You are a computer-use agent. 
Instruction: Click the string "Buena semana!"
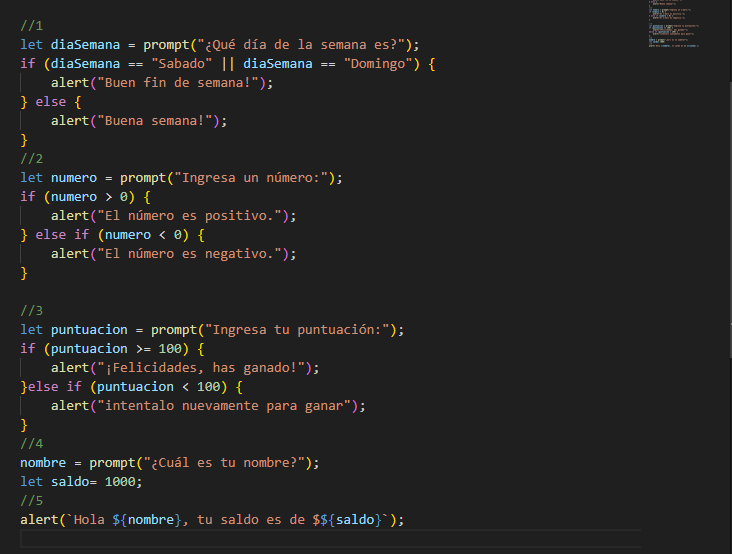click(x=155, y=121)
